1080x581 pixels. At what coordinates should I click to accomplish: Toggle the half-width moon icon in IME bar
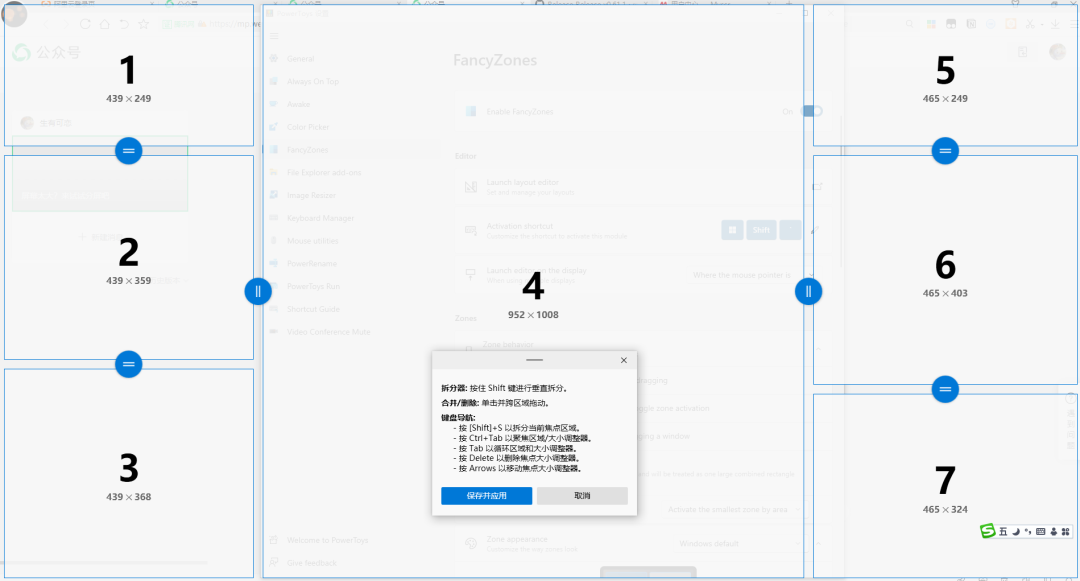click(x=1016, y=531)
